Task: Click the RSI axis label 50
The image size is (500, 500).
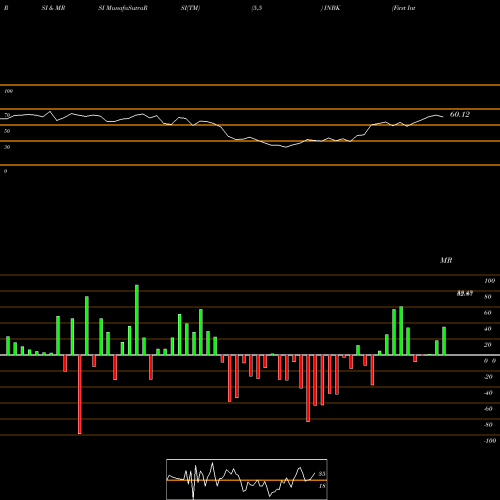Action: pos(7,131)
